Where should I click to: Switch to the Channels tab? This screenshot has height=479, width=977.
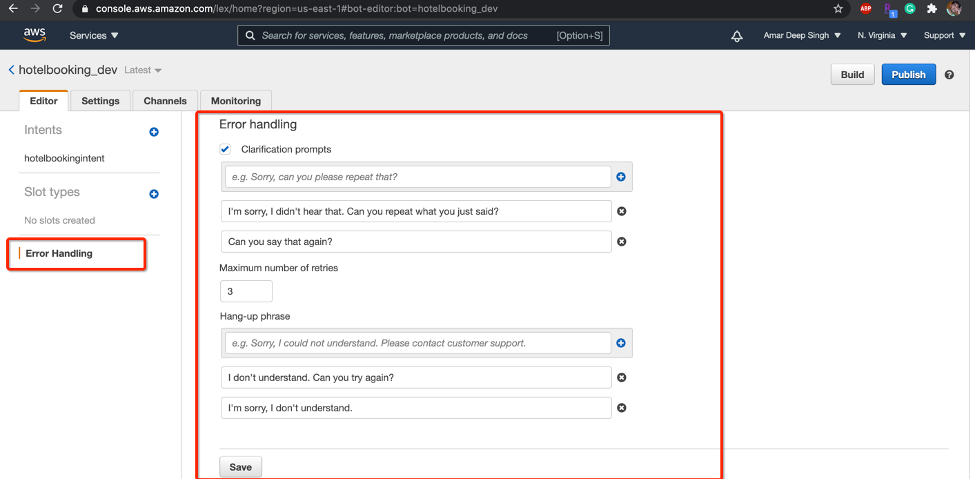[x=165, y=101]
